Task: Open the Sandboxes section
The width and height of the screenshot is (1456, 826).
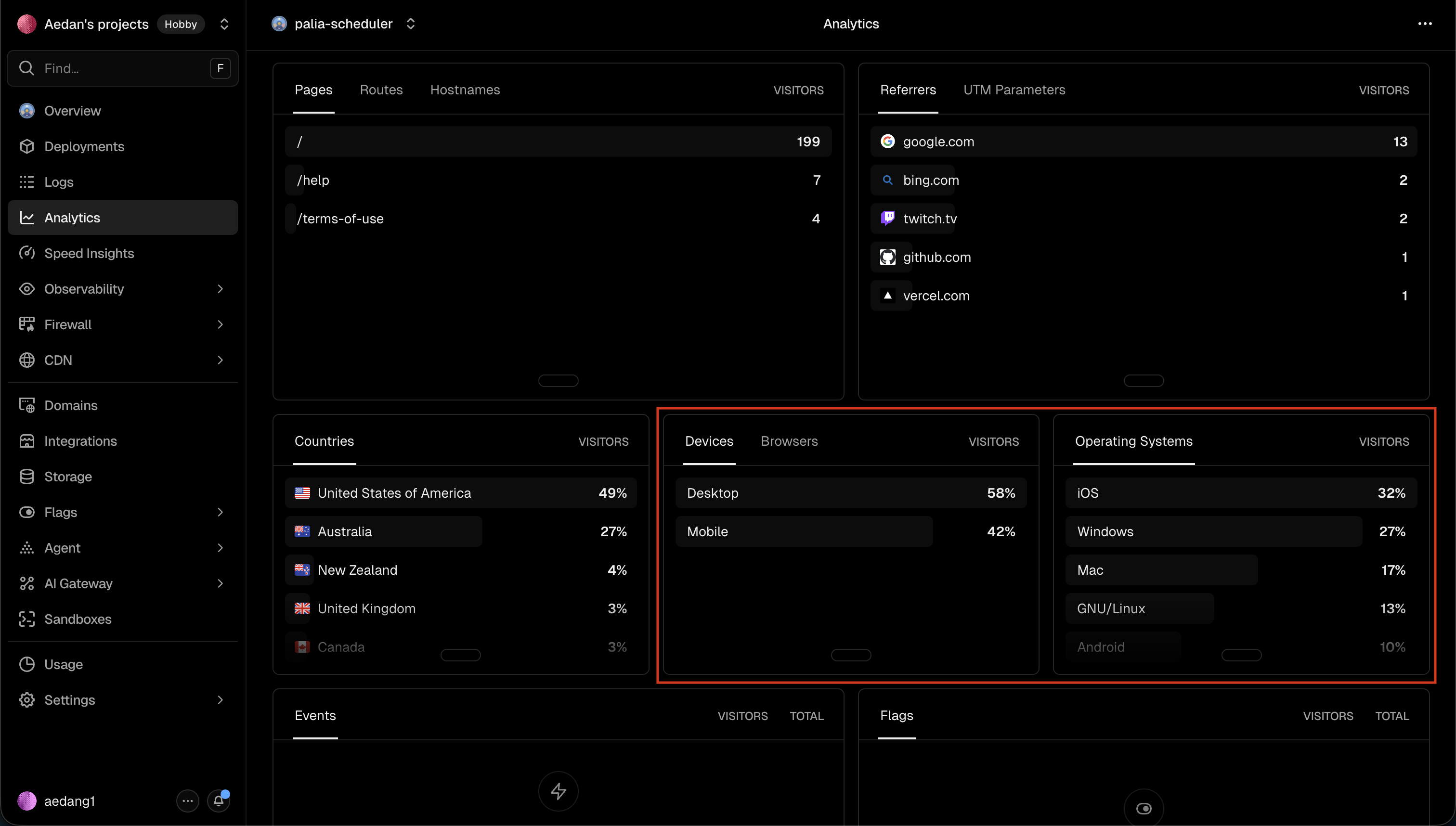Action: [x=78, y=619]
